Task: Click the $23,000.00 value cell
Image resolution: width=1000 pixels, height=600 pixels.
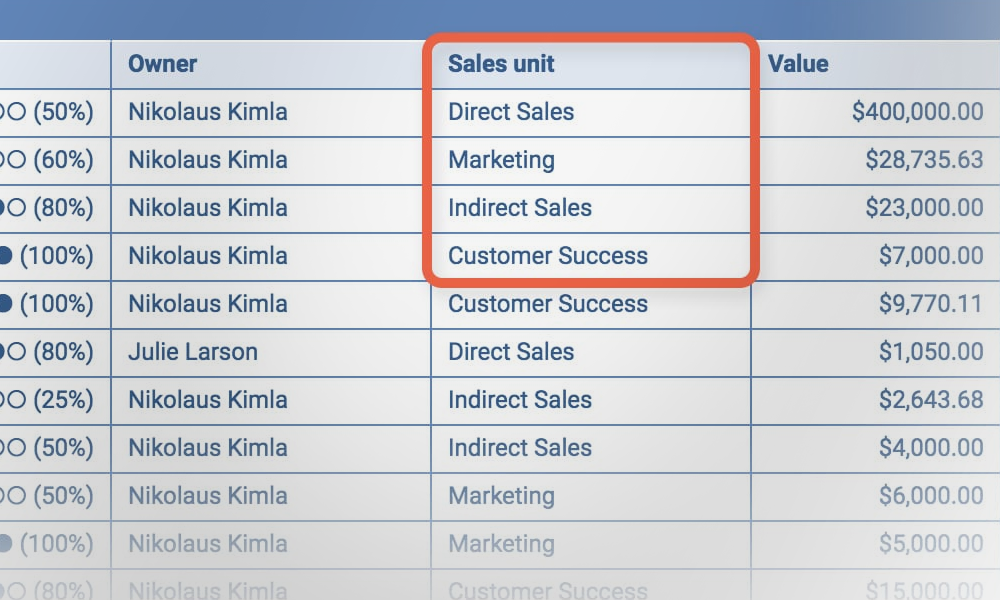Action: pos(926,208)
